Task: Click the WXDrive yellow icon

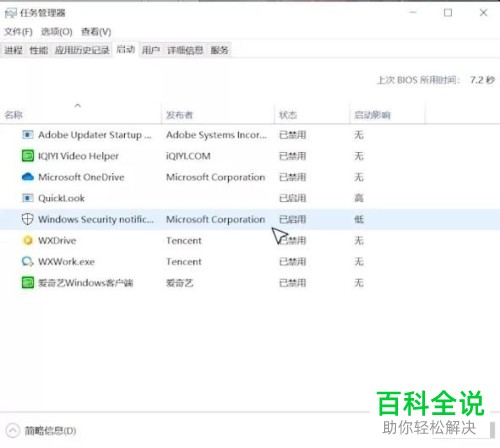Action: [x=28, y=240]
